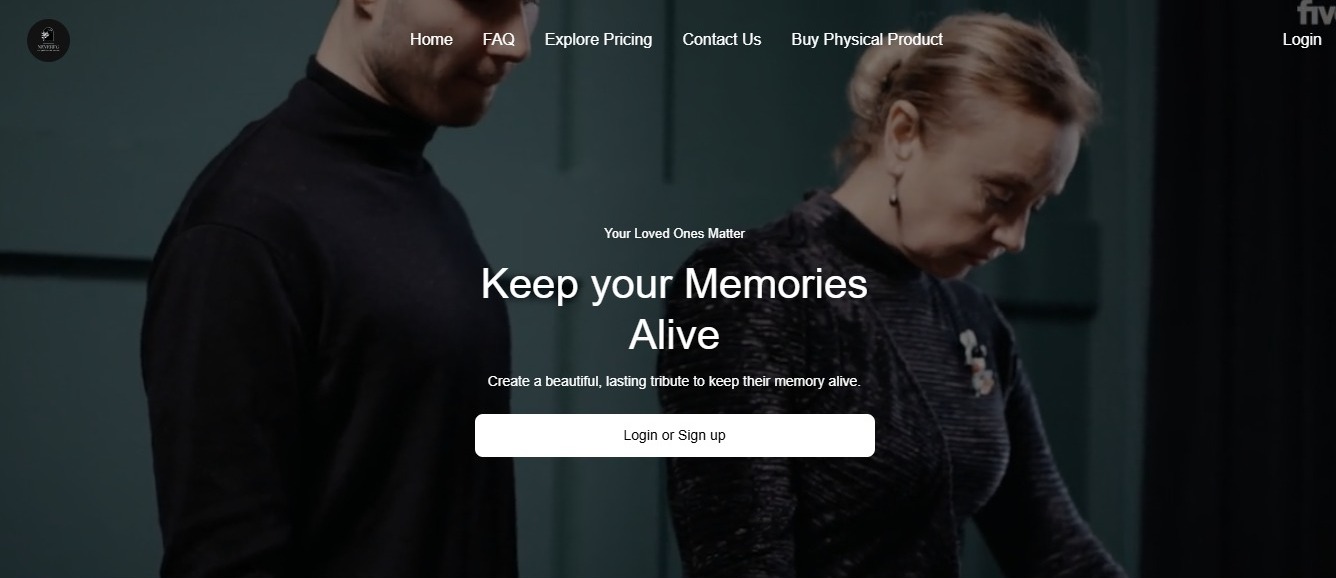The width and height of the screenshot is (1336, 578).
Task: Go to the FAQ page
Action: (498, 39)
